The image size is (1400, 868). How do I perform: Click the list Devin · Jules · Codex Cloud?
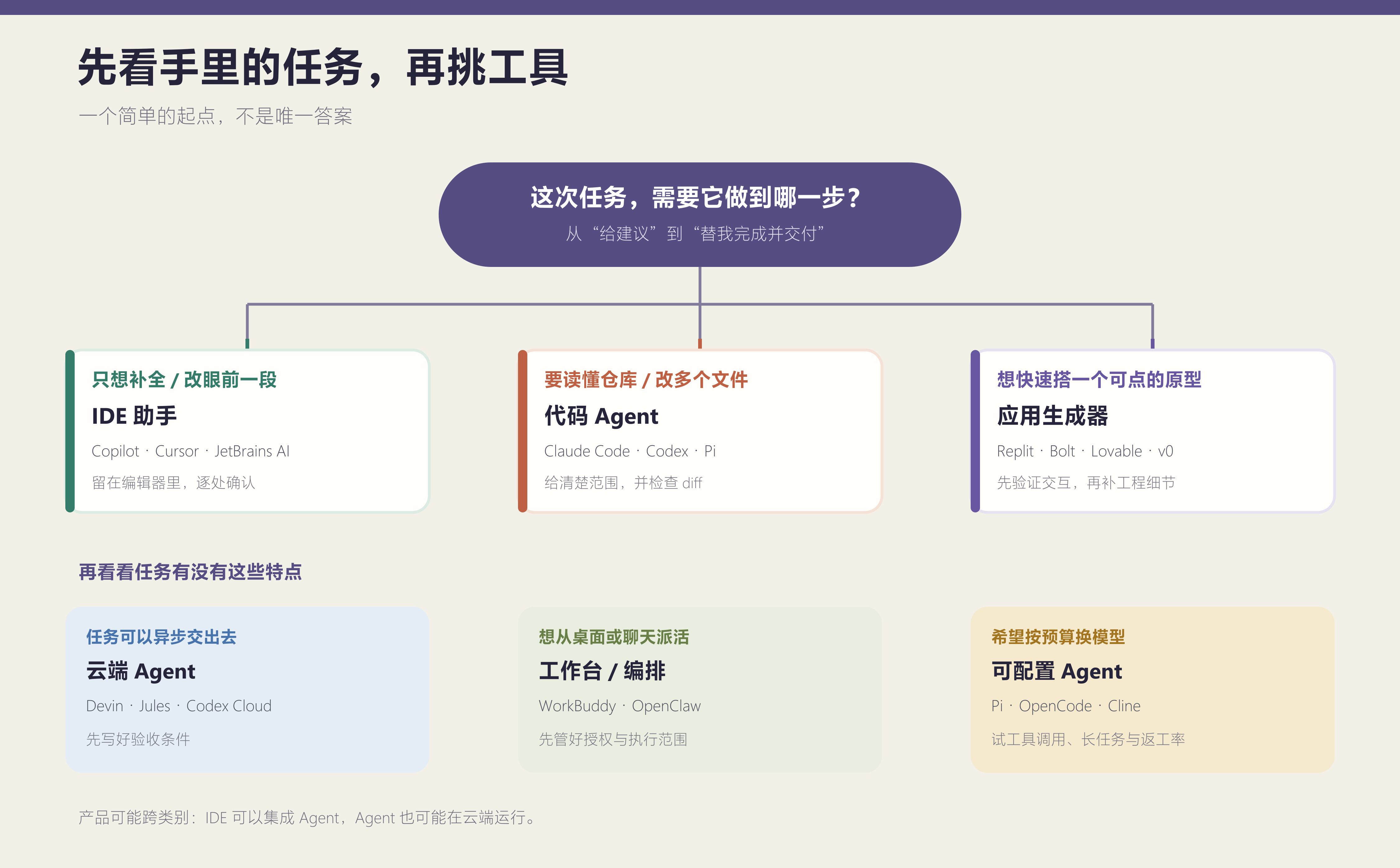coord(179,706)
